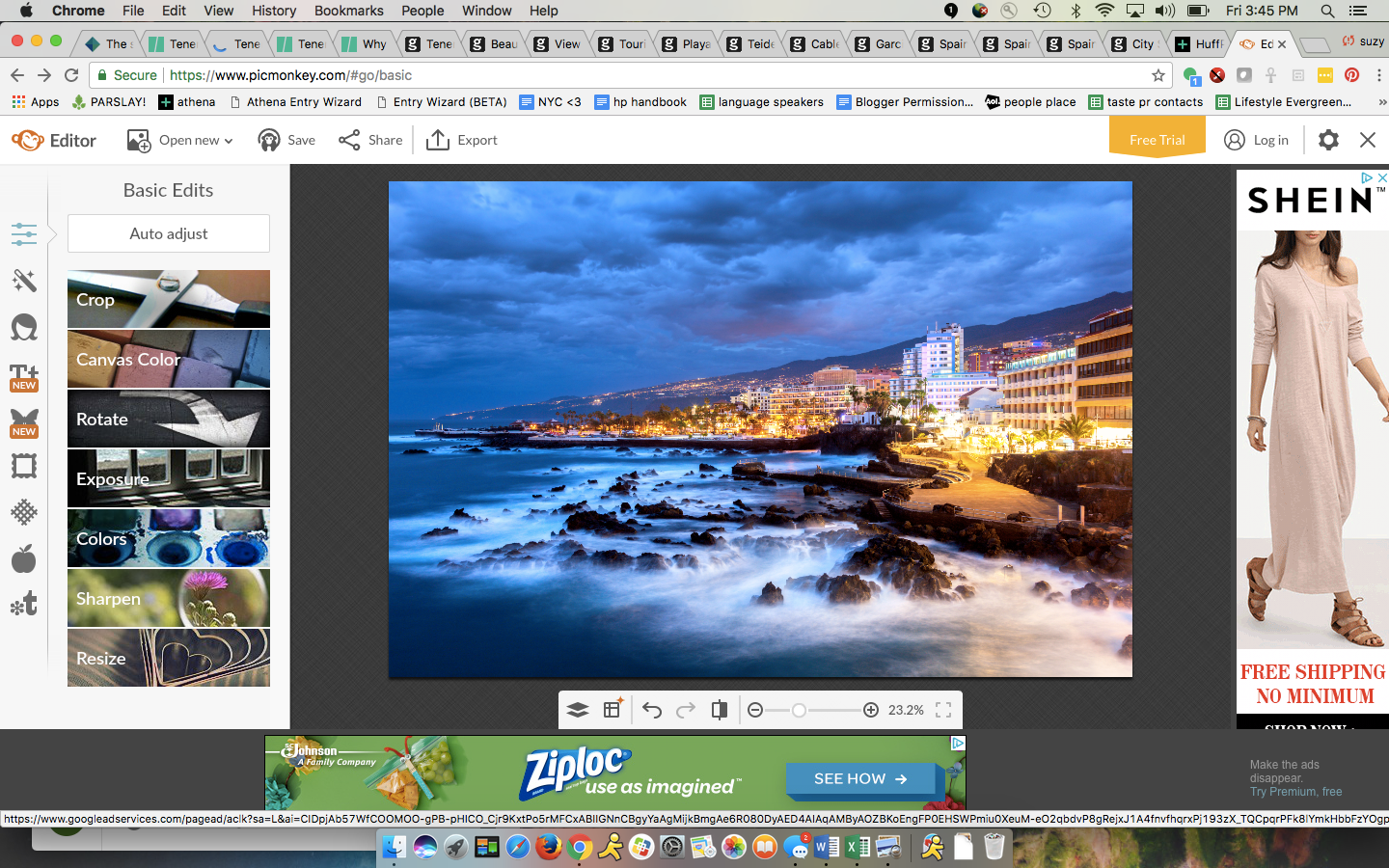Click the zoom slider handle
The height and width of the screenshot is (868, 1389).
(799, 711)
